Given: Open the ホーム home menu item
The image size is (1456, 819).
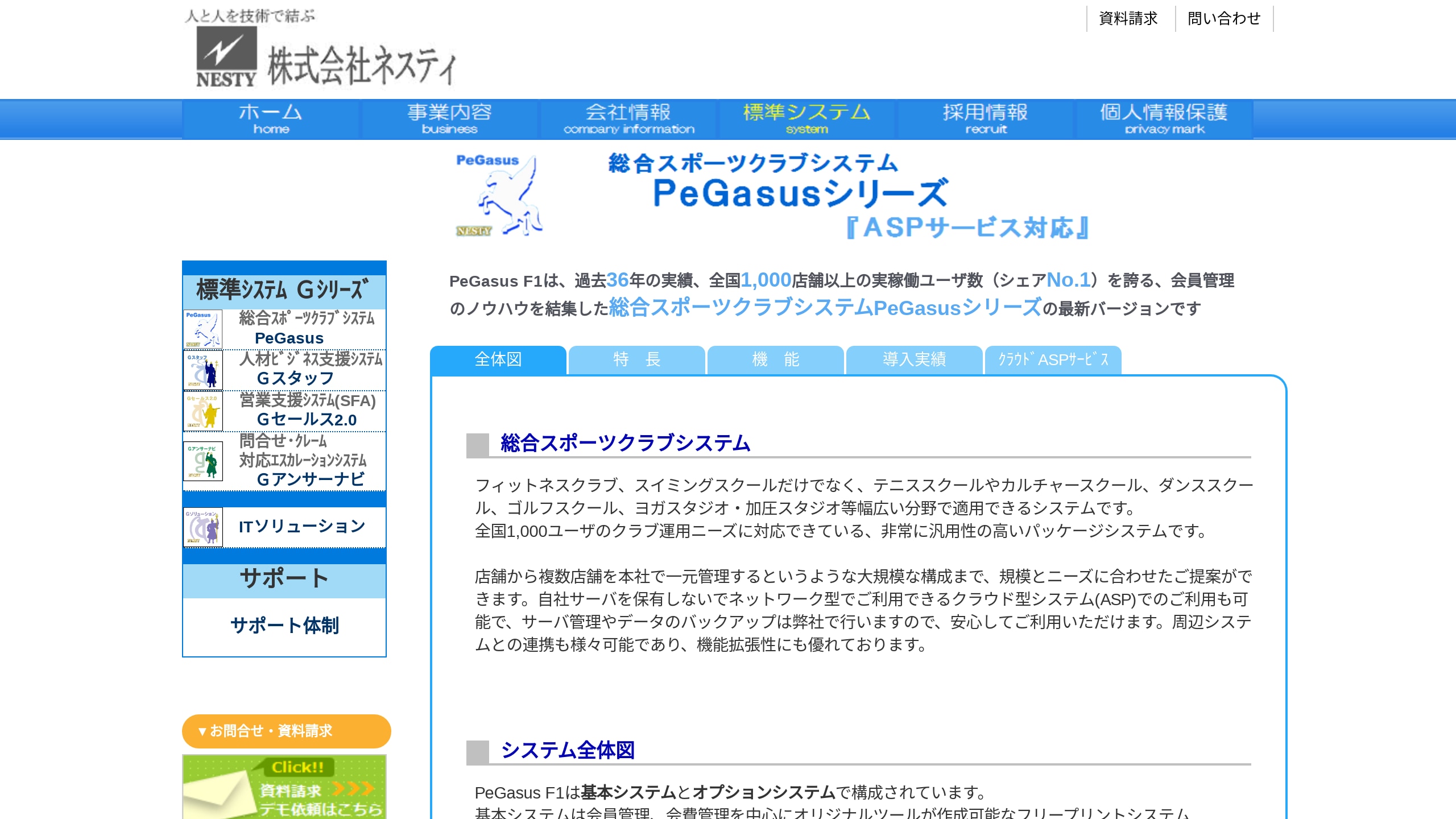Looking at the screenshot, I should click(x=271, y=119).
